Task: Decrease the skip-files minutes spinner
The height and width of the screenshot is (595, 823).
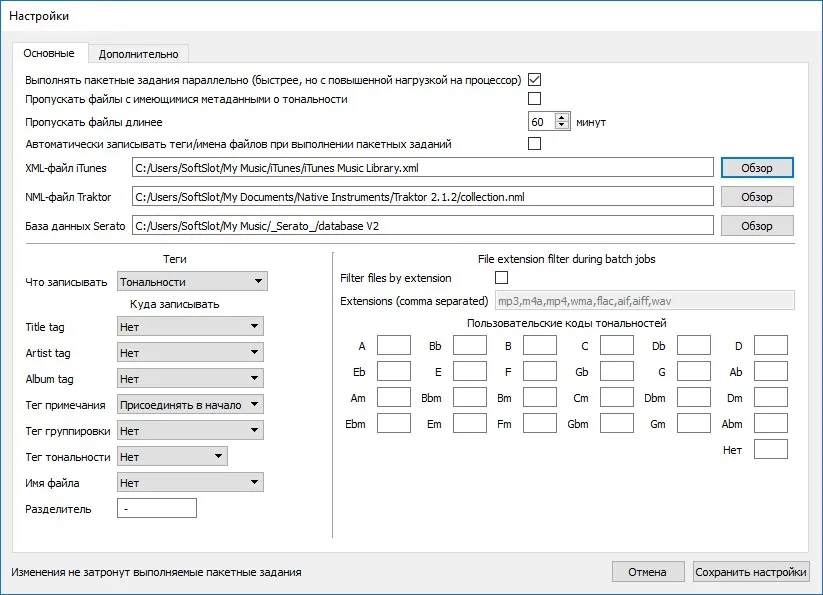Action: coord(562,125)
